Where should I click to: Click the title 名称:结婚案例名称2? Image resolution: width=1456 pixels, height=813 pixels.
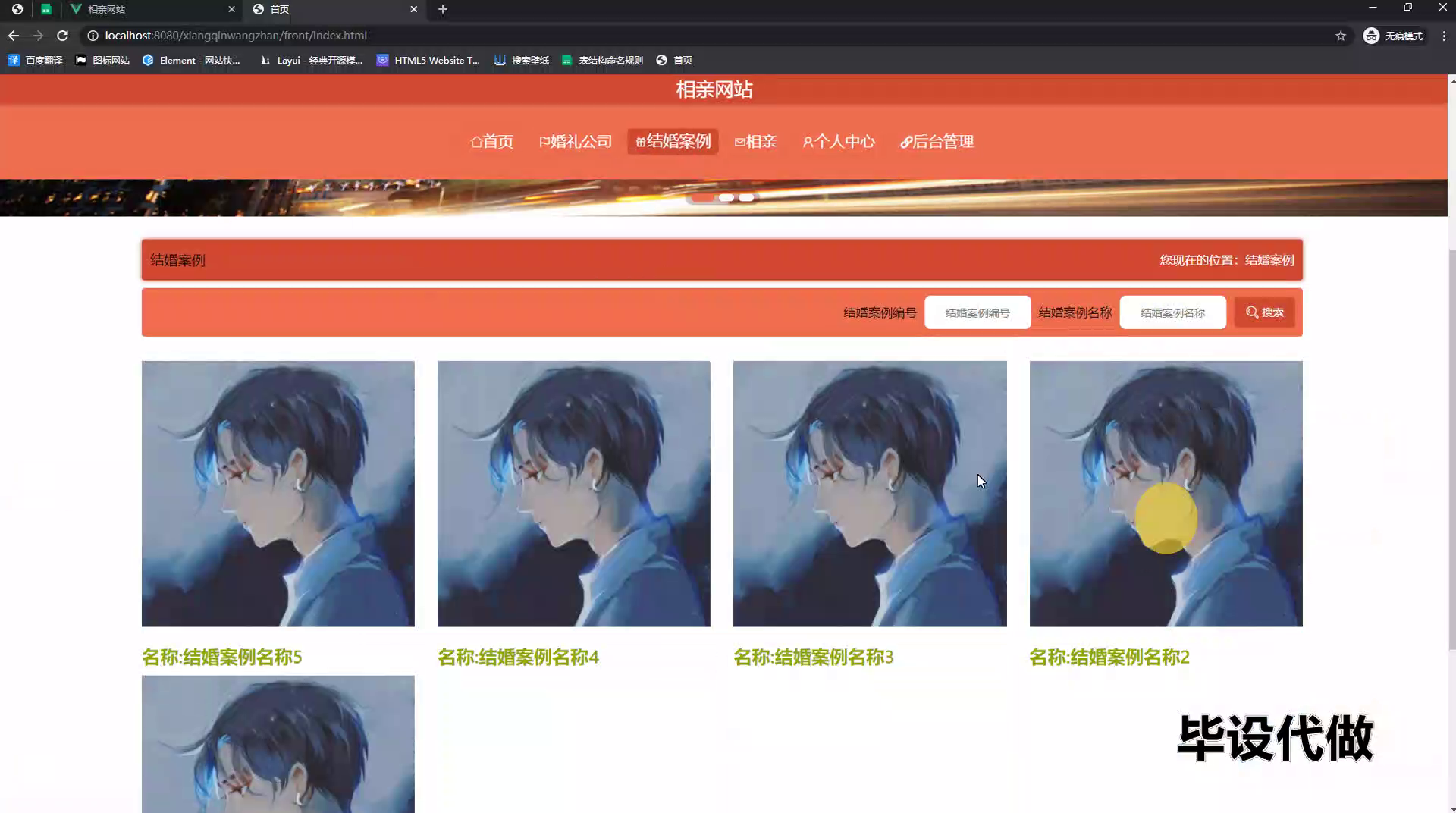point(1109,657)
